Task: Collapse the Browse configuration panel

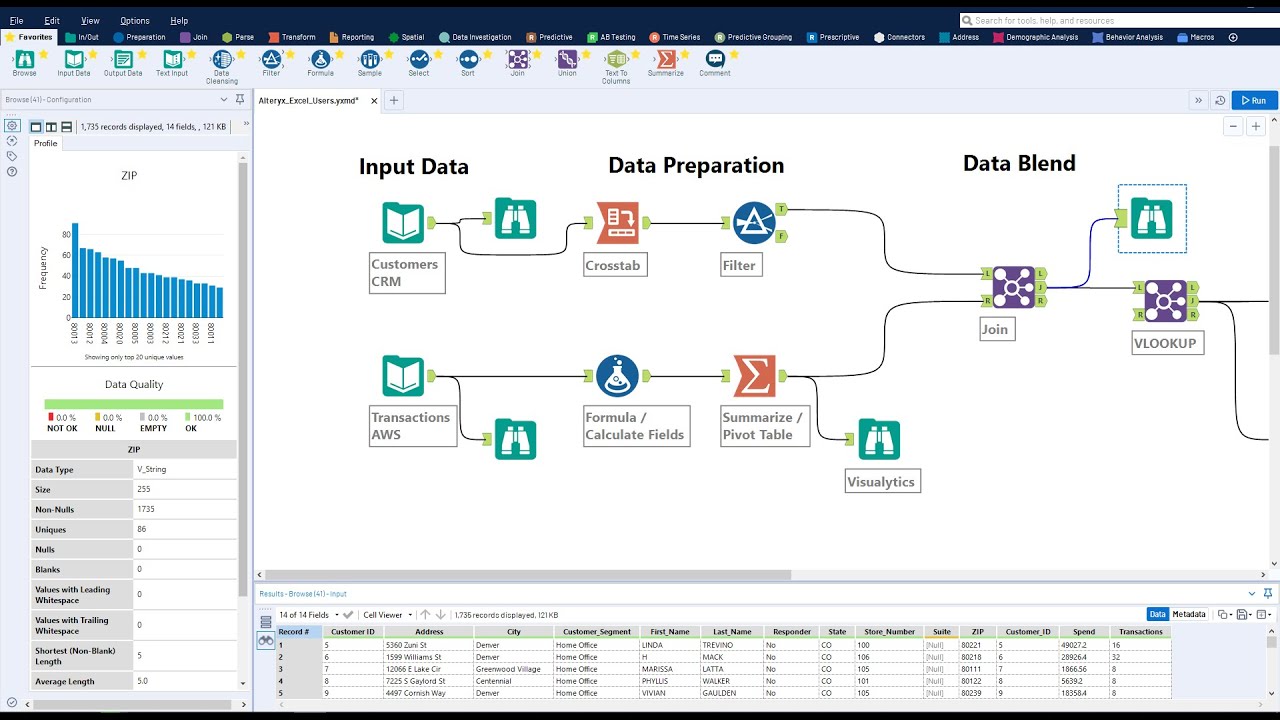Action: 224,99
